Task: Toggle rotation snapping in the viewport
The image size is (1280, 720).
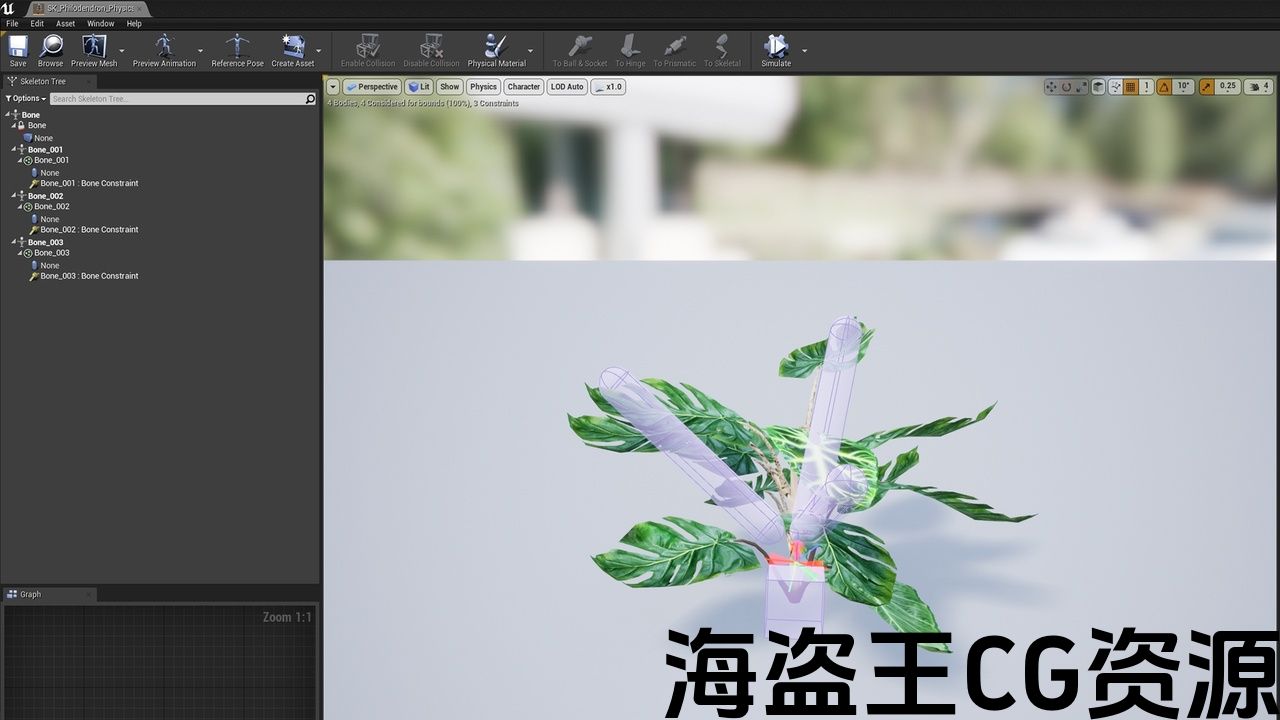Action: coord(1165,87)
